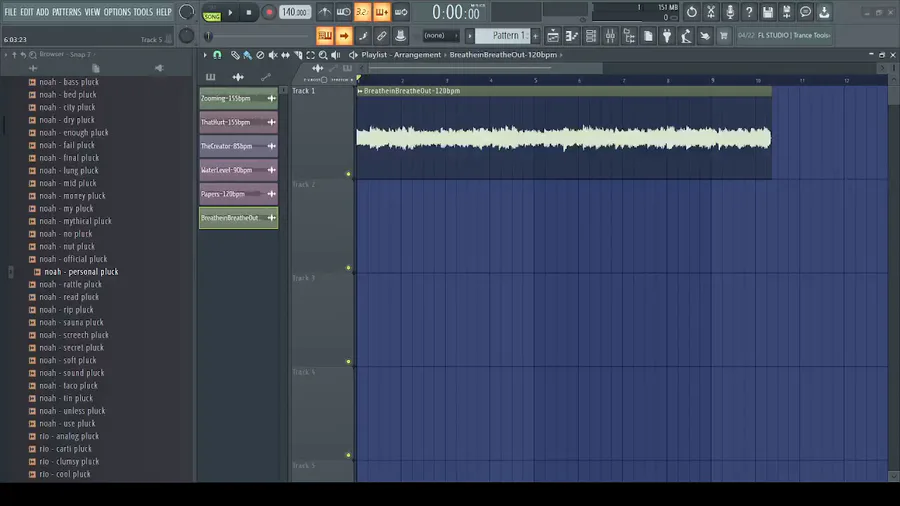Image resolution: width=900 pixels, height=506 pixels.
Task: Toggle playlist snap magnet icon
Action: point(217,55)
